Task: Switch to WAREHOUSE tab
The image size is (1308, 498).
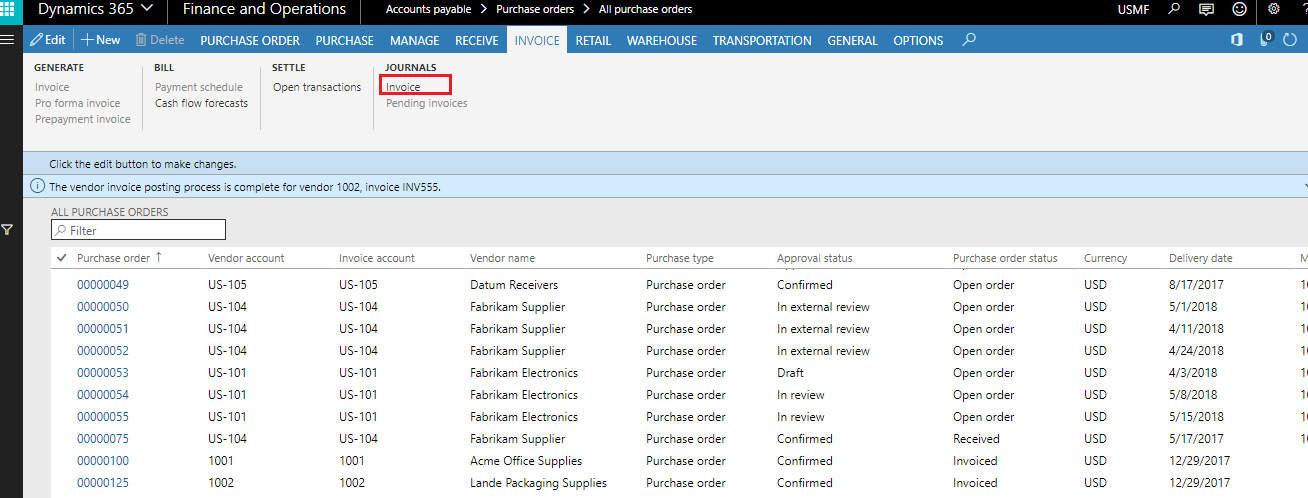Action: click(662, 40)
